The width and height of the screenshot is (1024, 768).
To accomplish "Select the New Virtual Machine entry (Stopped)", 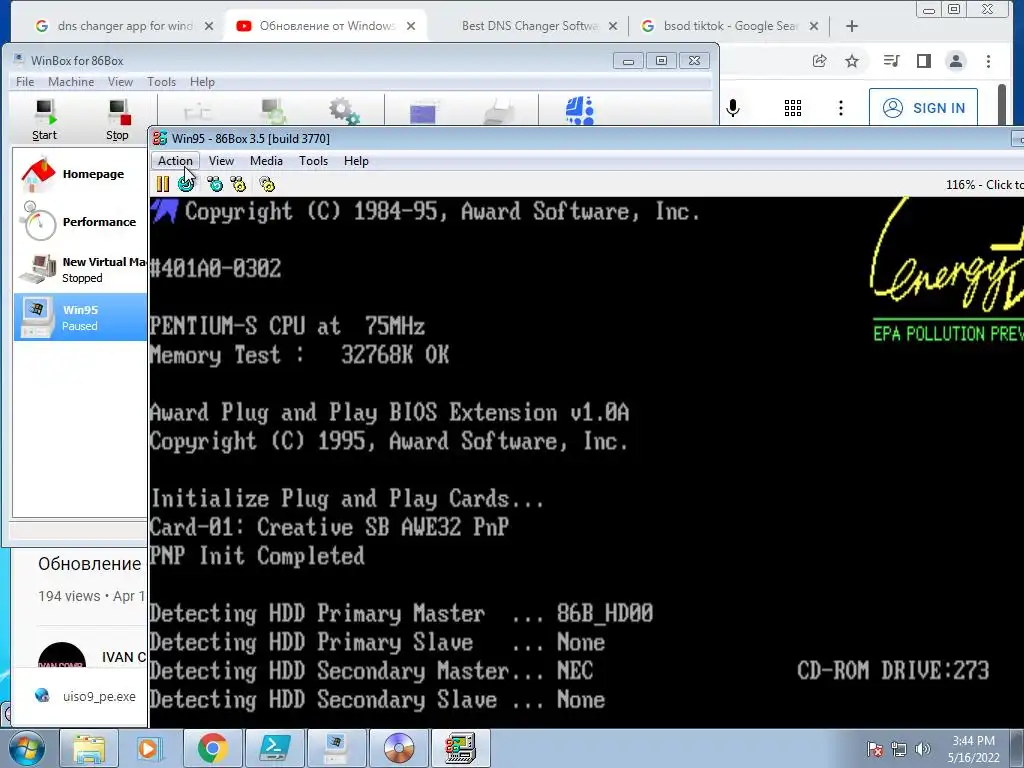I will [x=80, y=270].
